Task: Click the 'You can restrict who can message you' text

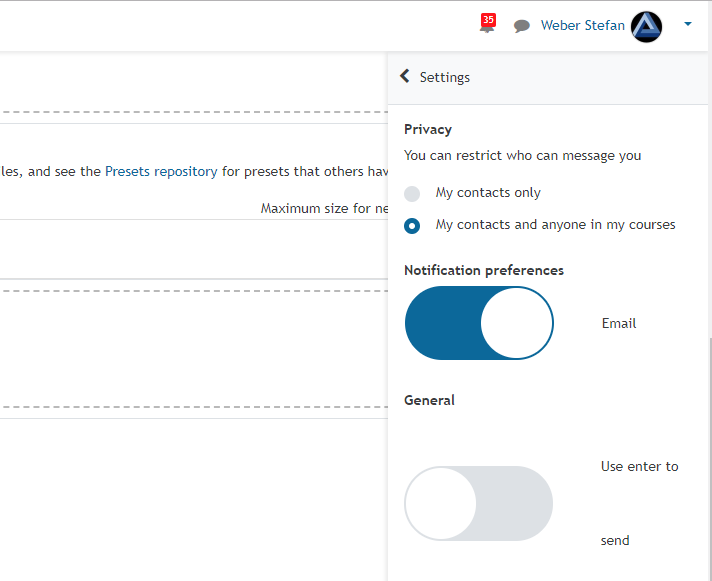Action: tap(523, 156)
